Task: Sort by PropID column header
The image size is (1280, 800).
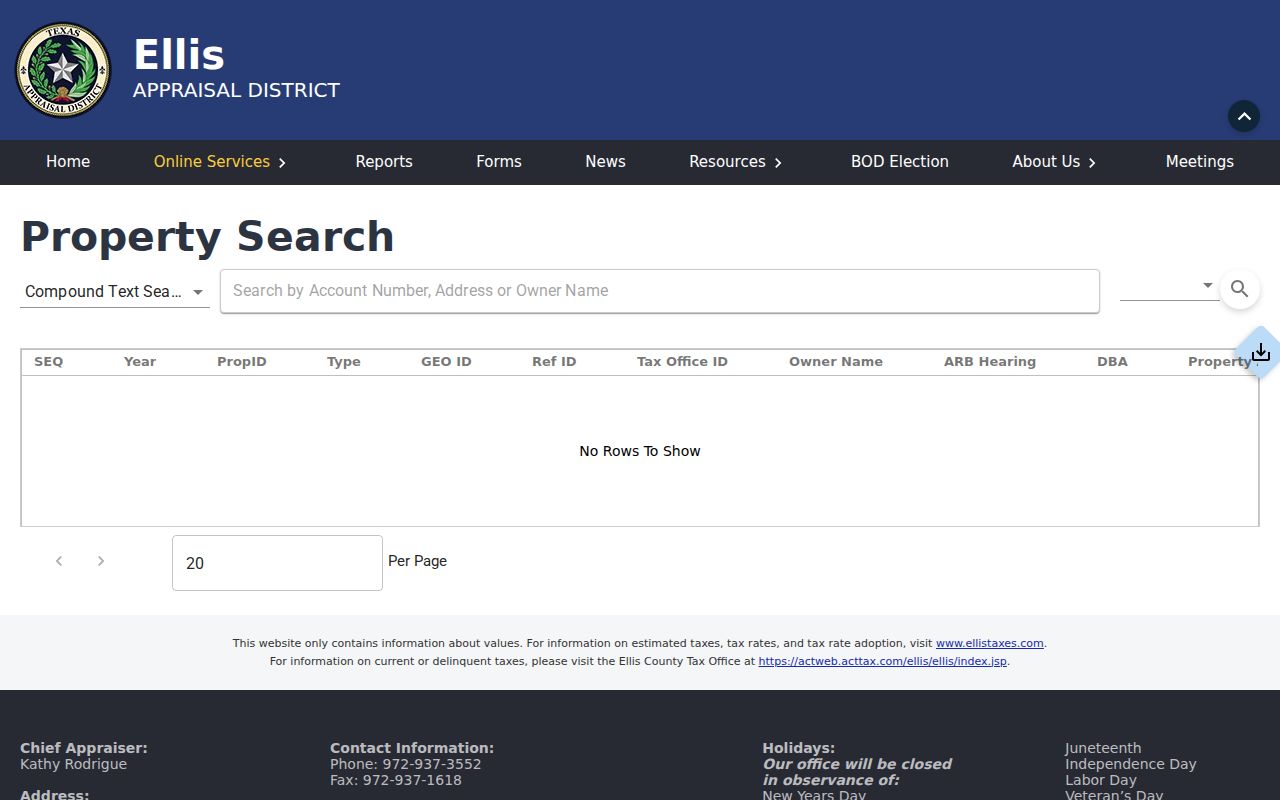Action: [x=242, y=362]
